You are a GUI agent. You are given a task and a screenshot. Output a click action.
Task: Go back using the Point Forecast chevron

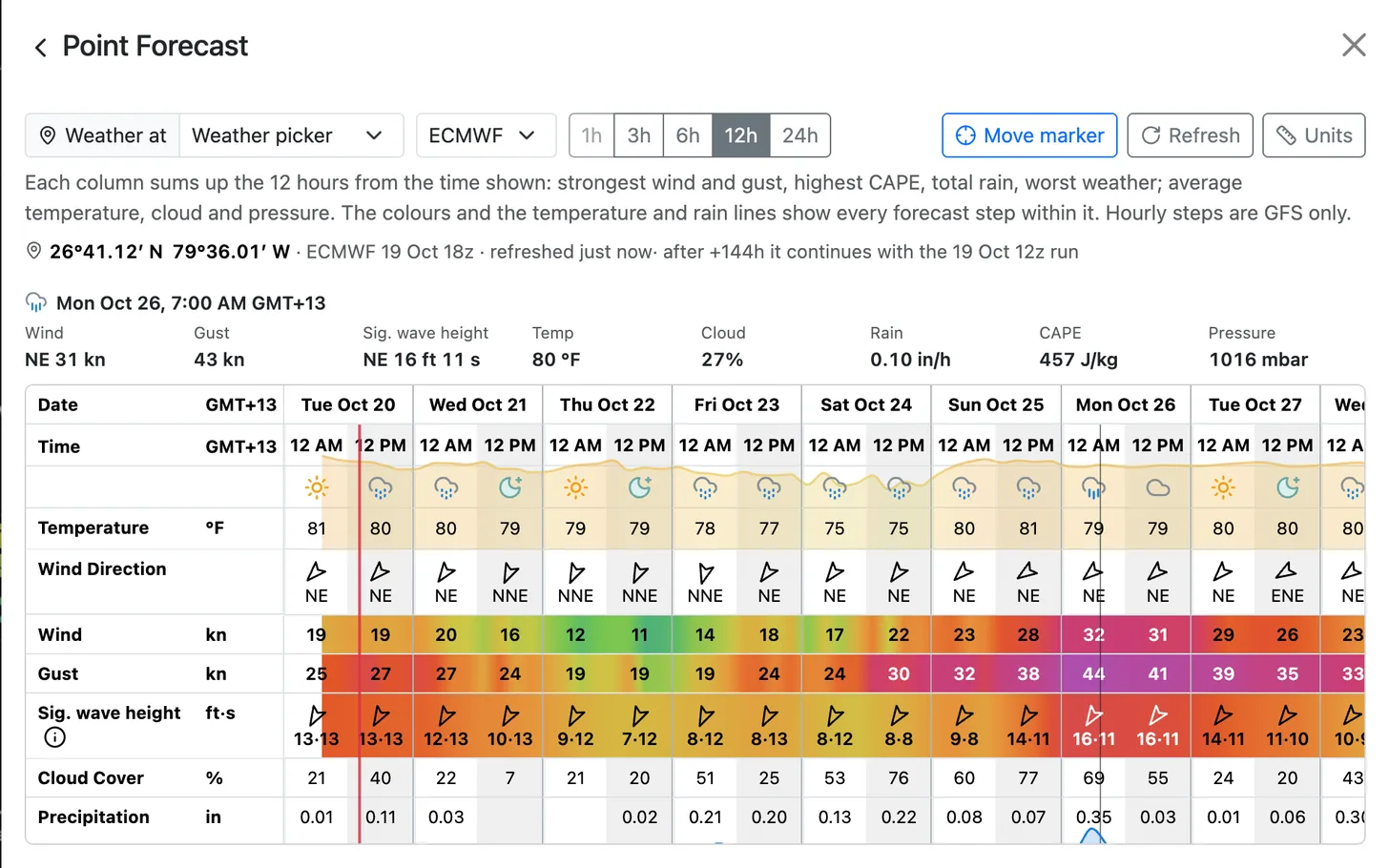(x=40, y=48)
